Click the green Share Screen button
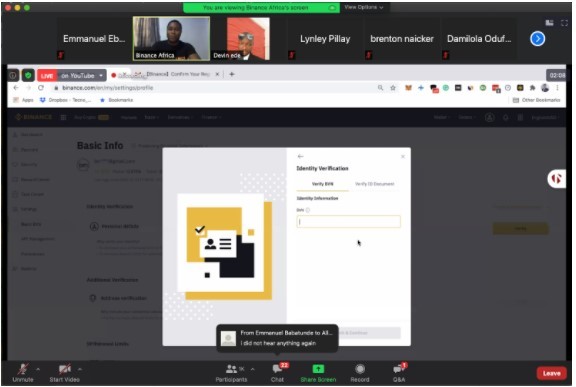Image resolution: width=576 pixels, height=387 pixels. click(x=318, y=373)
